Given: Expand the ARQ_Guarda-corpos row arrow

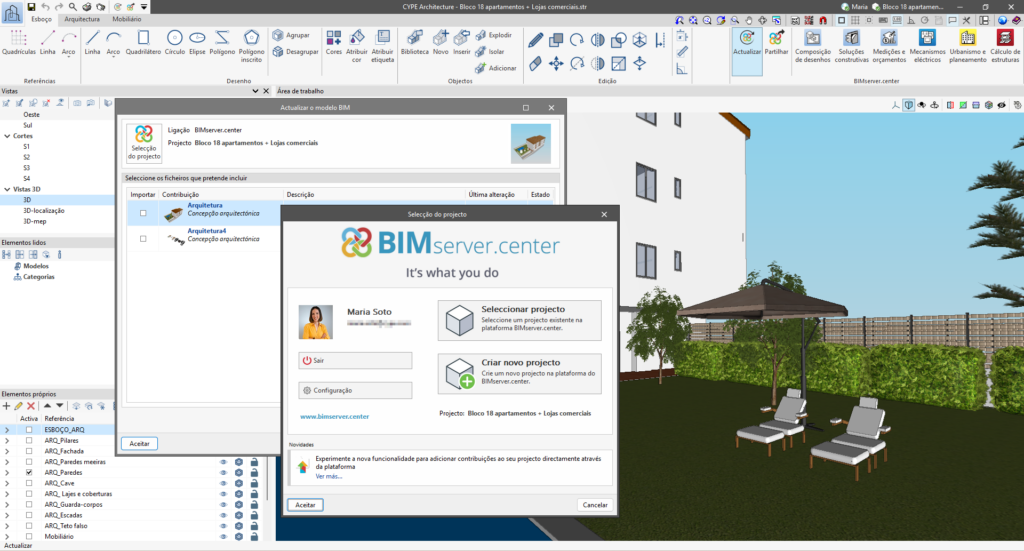Looking at the screenshot, I should point(7,505).
